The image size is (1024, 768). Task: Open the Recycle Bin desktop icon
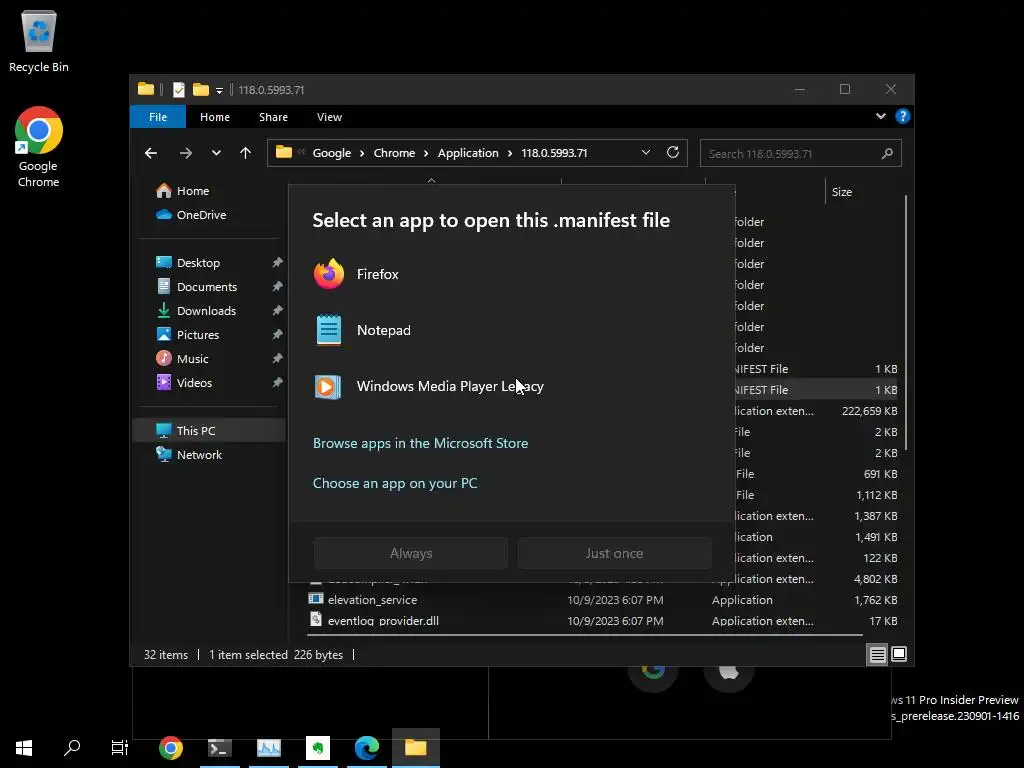[x=39, y=40]
